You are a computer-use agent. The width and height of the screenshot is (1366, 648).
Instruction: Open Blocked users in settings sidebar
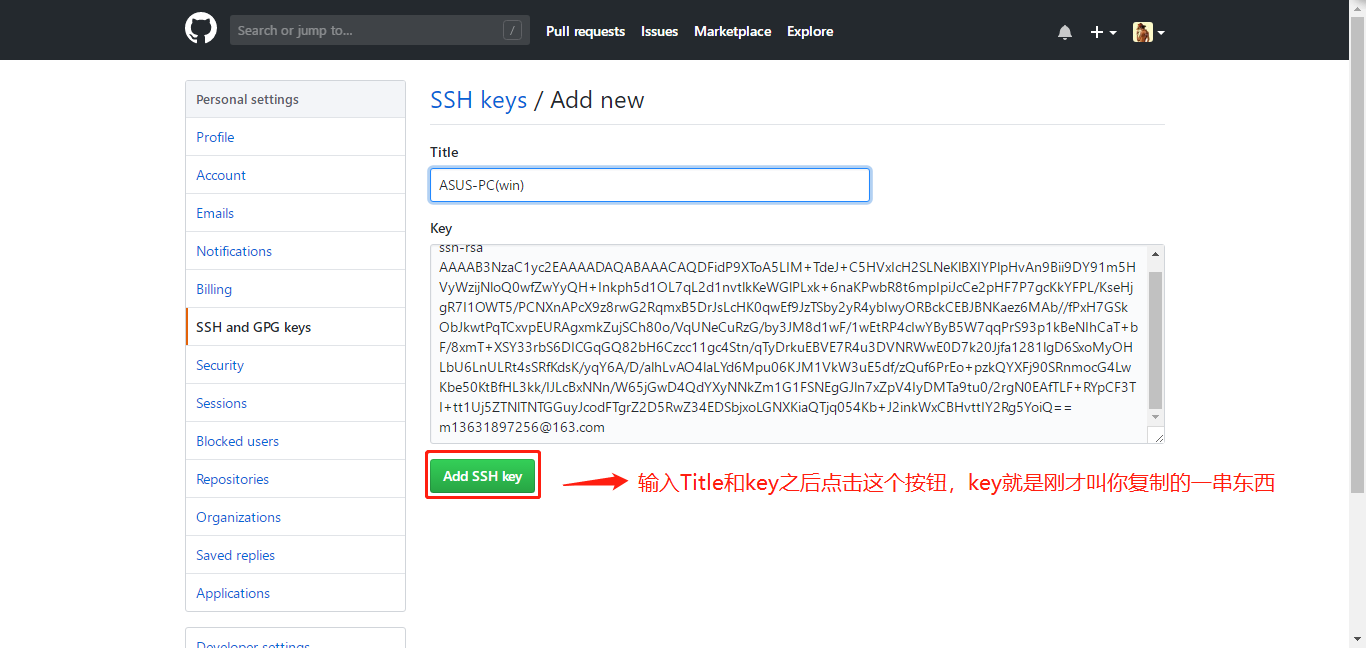(237, 441)
